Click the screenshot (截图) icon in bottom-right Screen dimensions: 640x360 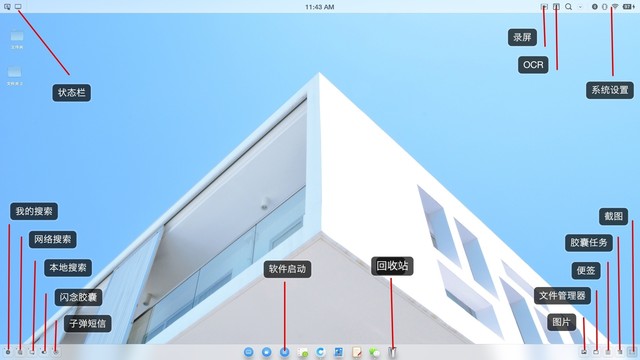point(632,351)
